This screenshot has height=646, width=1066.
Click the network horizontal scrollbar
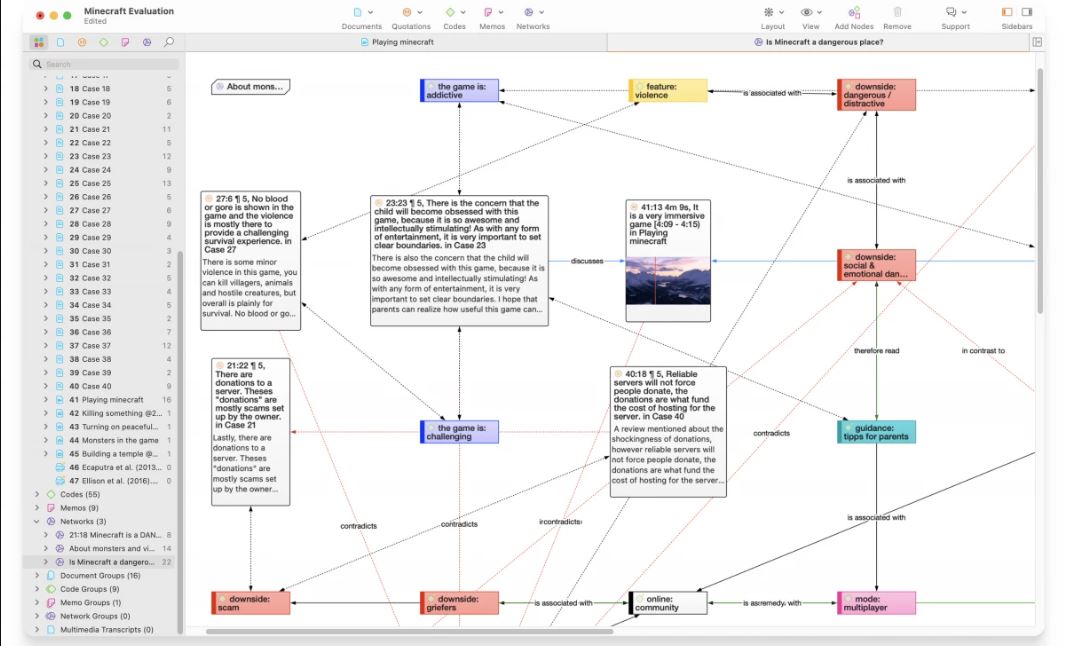(x=409, y=632)
